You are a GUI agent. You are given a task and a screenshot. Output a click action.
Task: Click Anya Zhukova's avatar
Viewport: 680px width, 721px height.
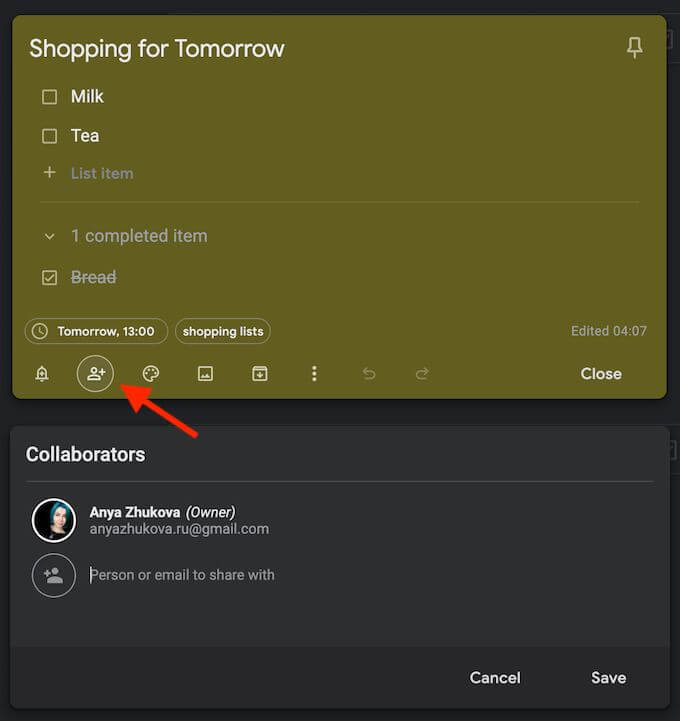(x=54, y=521)
